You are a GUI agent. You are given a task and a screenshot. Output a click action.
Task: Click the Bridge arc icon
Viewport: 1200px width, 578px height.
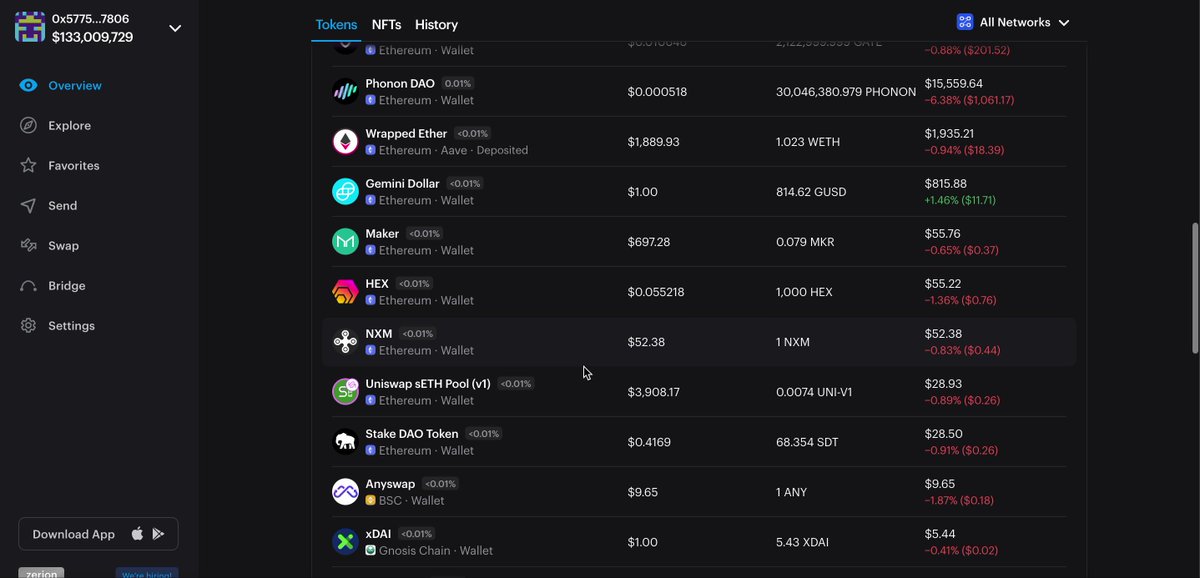pyautogui.click(x=28, y=286)
